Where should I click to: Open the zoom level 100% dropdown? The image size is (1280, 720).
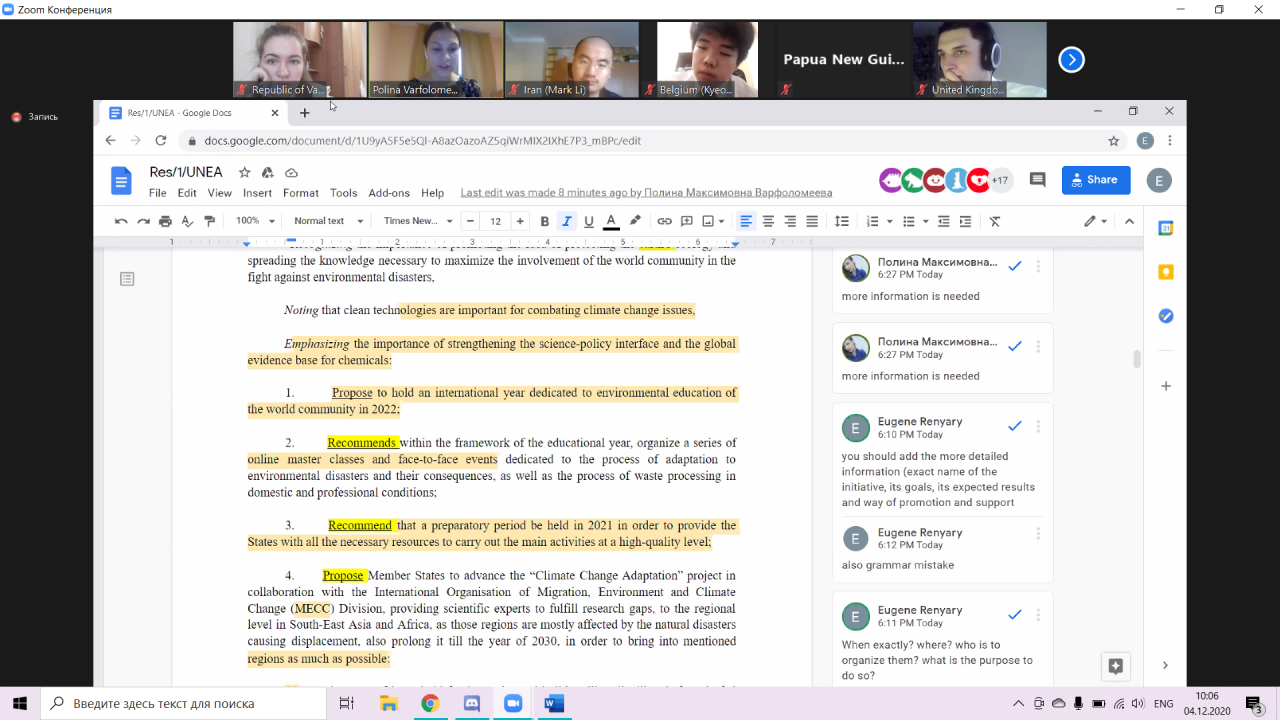click(254, 221)
